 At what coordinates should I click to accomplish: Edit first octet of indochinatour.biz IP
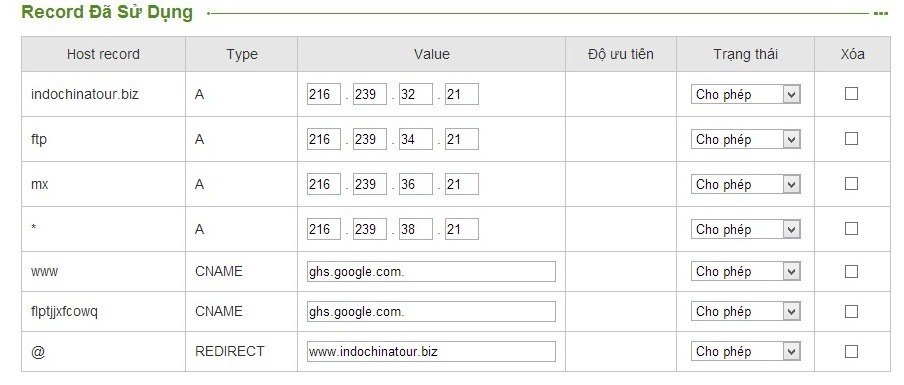click(323, 94)
